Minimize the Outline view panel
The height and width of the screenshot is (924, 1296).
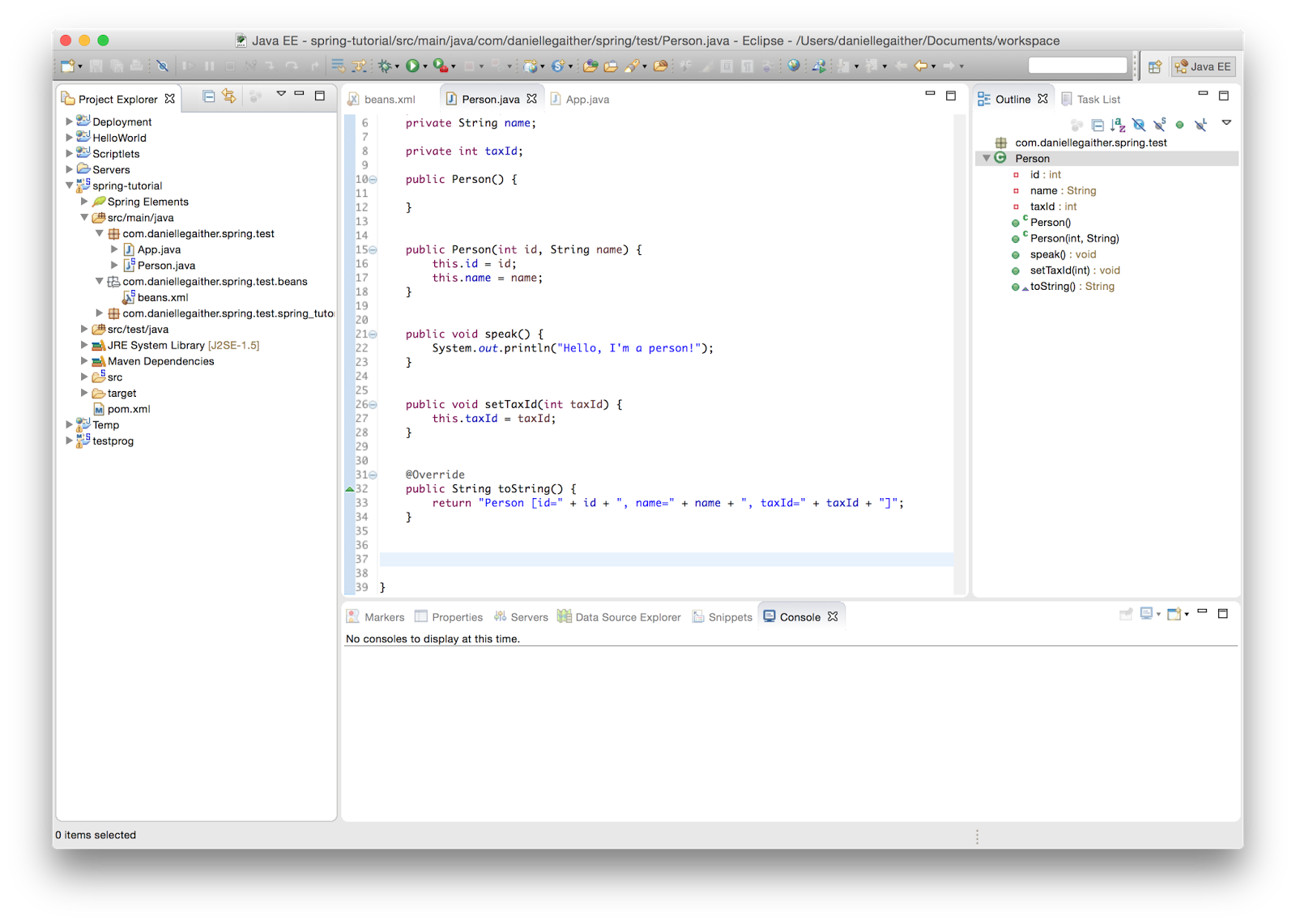coord(1203,95)
